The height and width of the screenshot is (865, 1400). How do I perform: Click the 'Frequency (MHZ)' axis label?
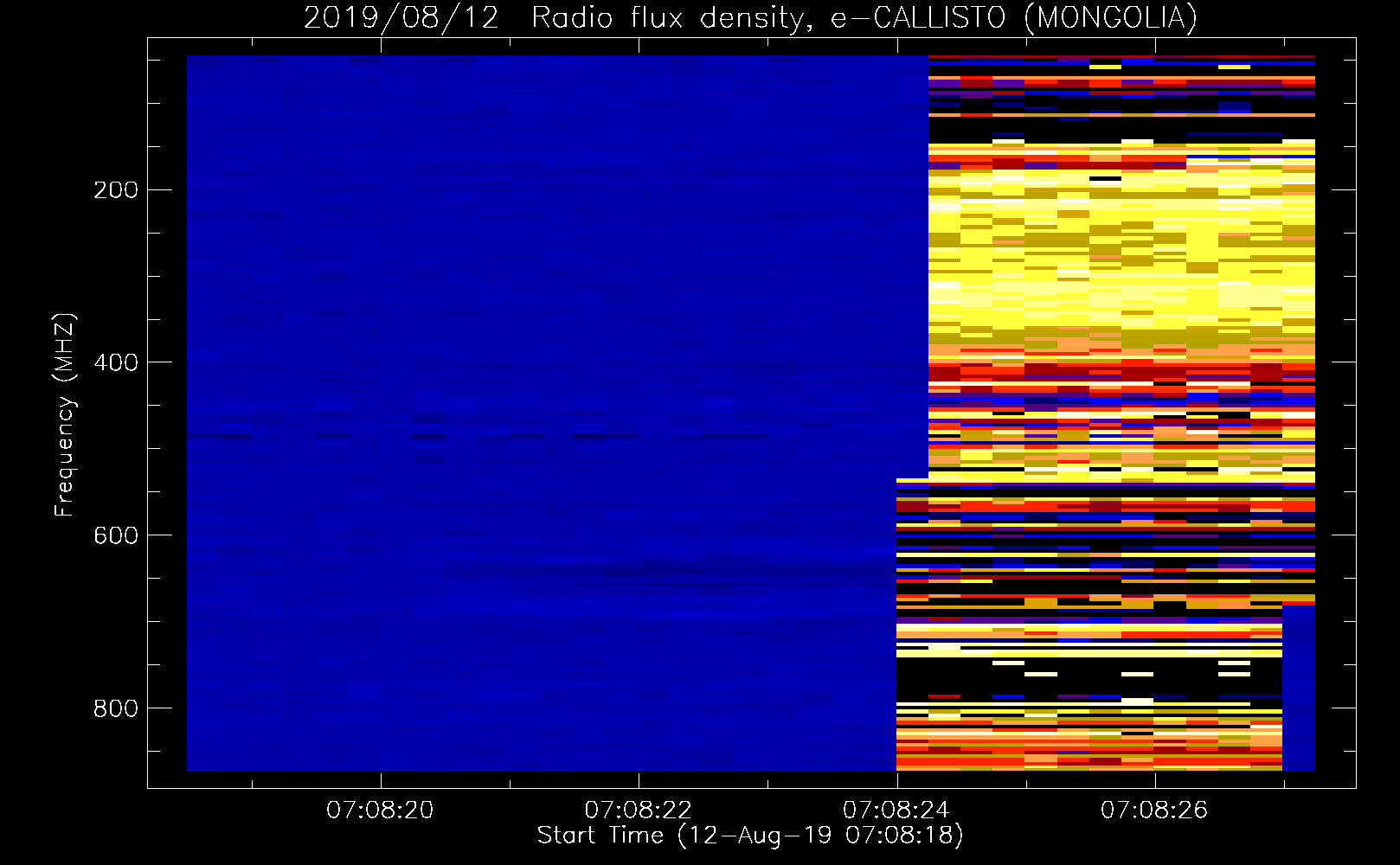pyautogui.click(x=64, y=414)
